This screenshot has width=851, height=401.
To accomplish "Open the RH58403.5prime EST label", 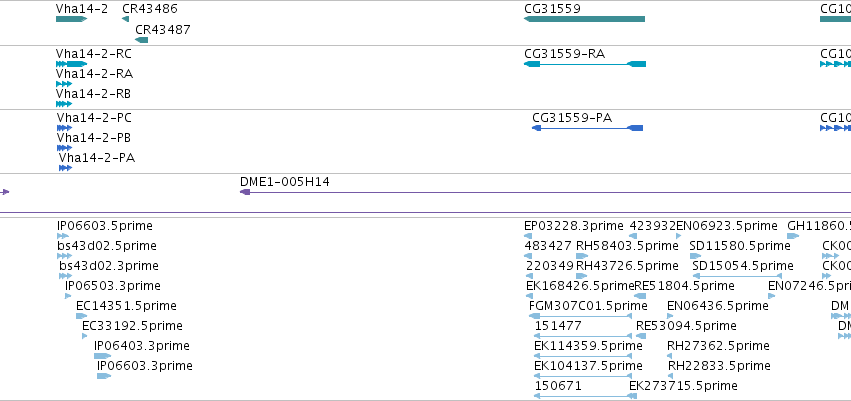I will 627,246.
